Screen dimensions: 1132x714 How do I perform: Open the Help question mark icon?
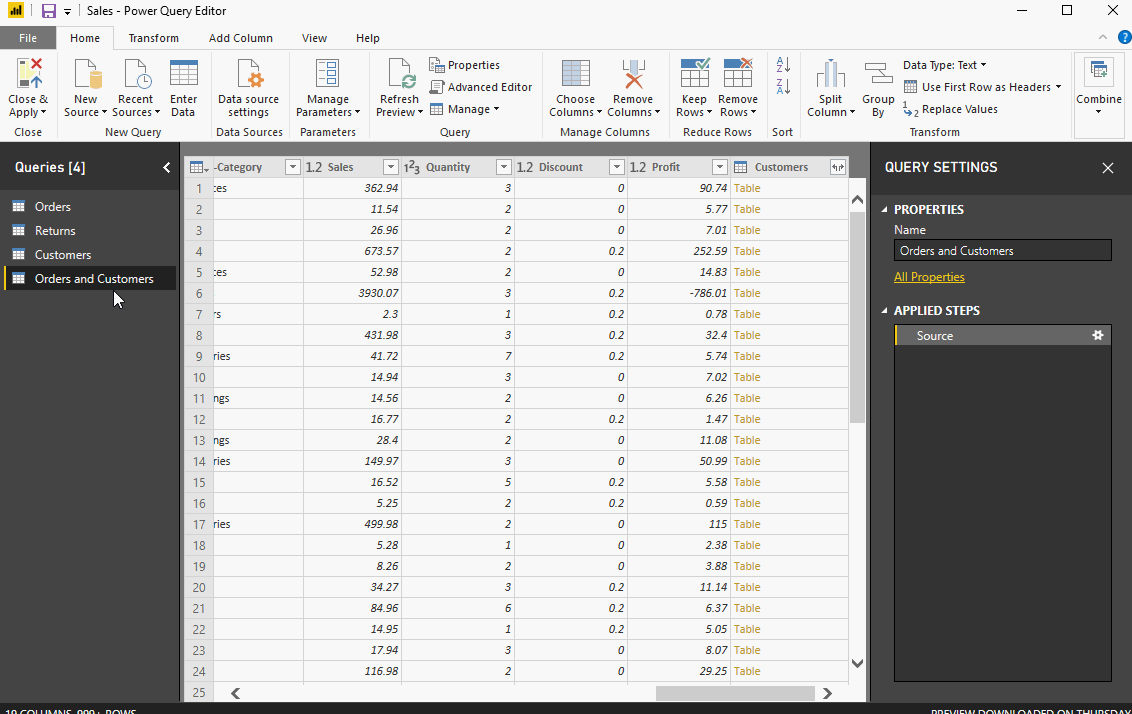(1124, 38)
